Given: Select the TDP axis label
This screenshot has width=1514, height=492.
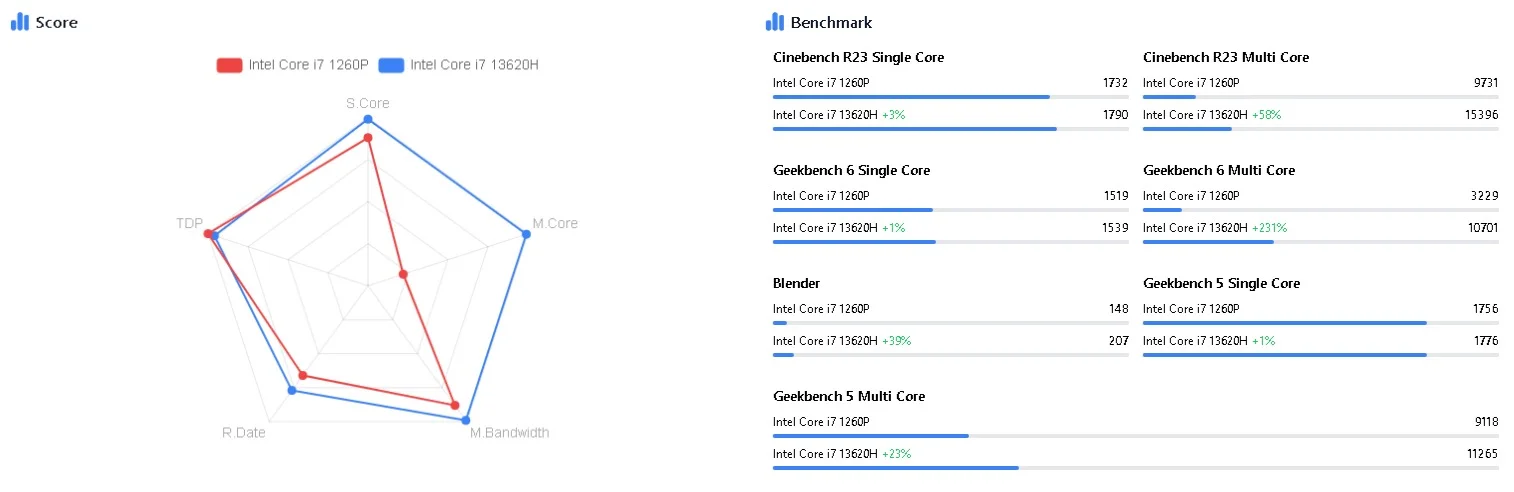Looking at the screenshot, I should coord(189,223).
